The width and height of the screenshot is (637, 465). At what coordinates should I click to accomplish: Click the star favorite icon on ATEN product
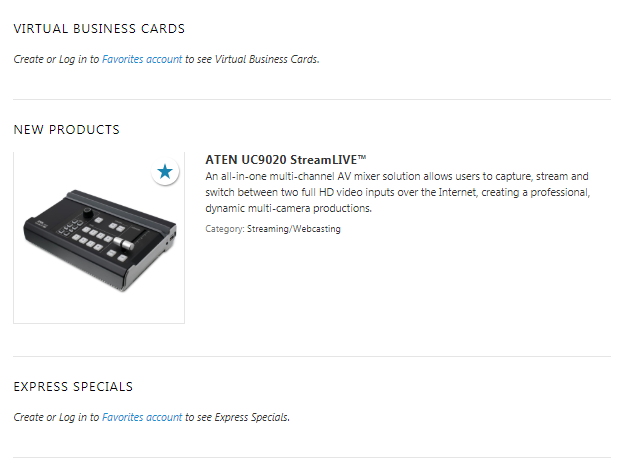click(x=165, y=172)
